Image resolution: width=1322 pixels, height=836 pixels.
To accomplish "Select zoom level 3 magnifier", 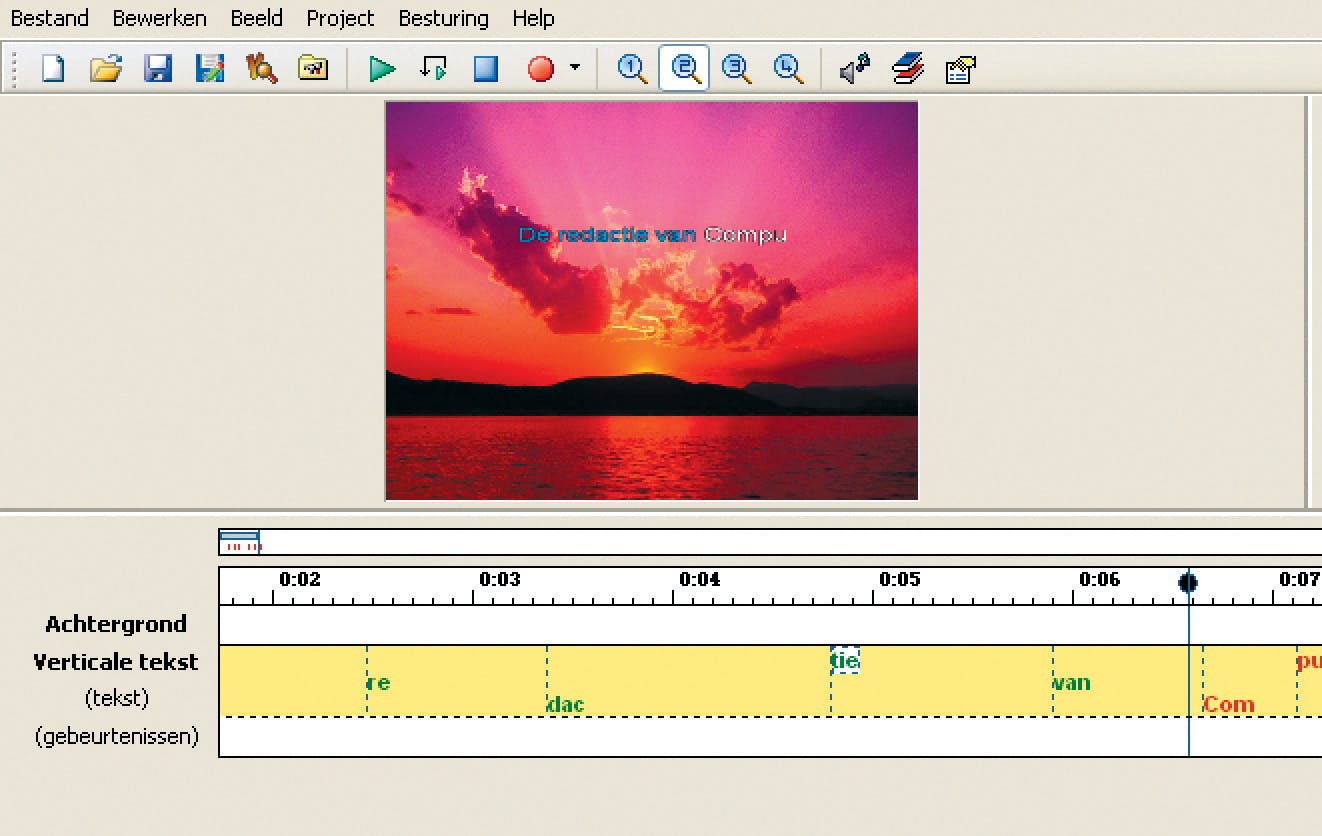I will tap(736, 69).
